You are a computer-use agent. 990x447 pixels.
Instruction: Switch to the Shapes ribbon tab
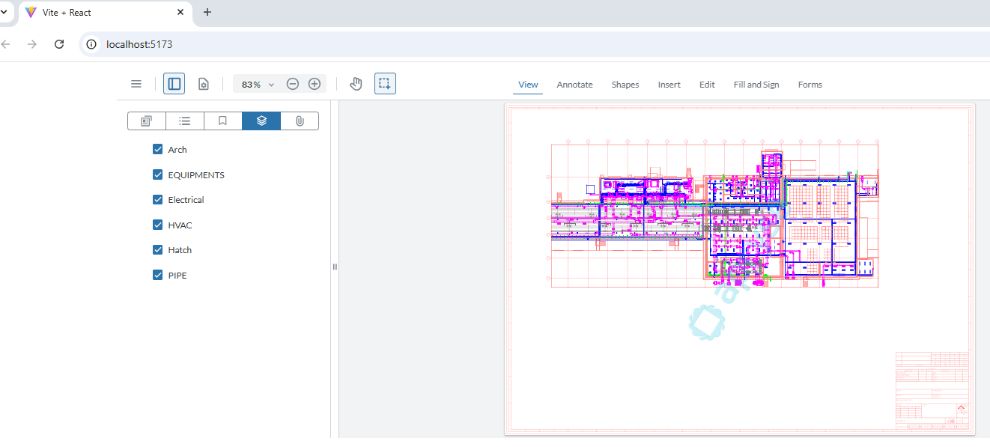625,85
